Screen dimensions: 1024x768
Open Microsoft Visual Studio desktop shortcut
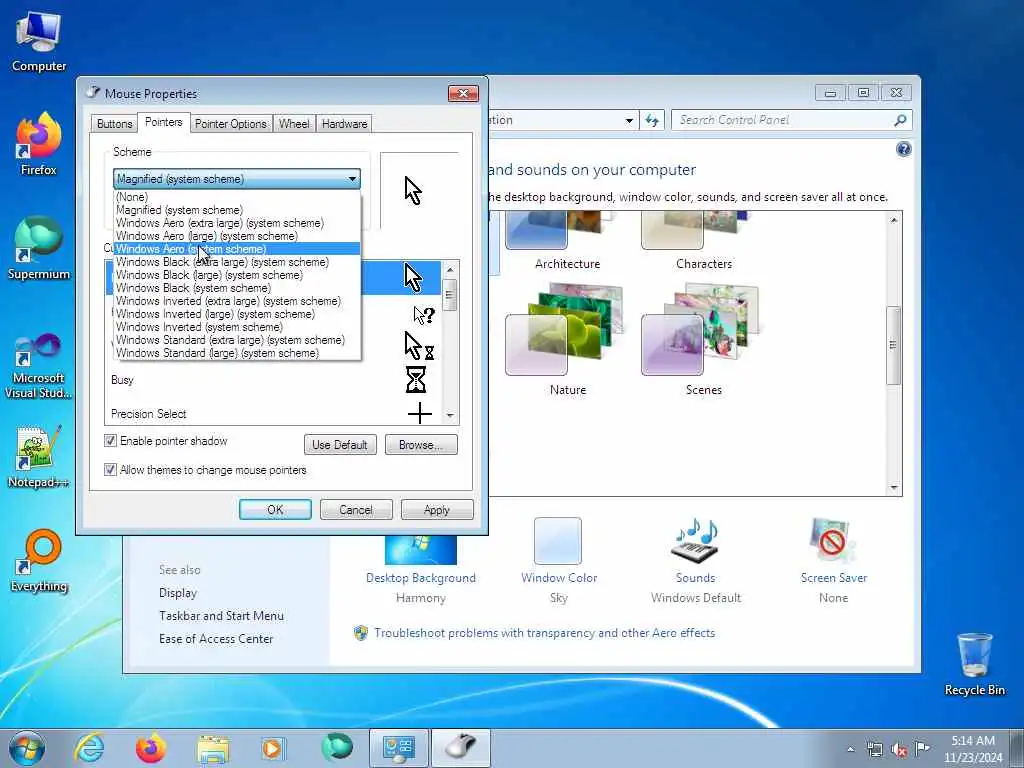(39, 366)
